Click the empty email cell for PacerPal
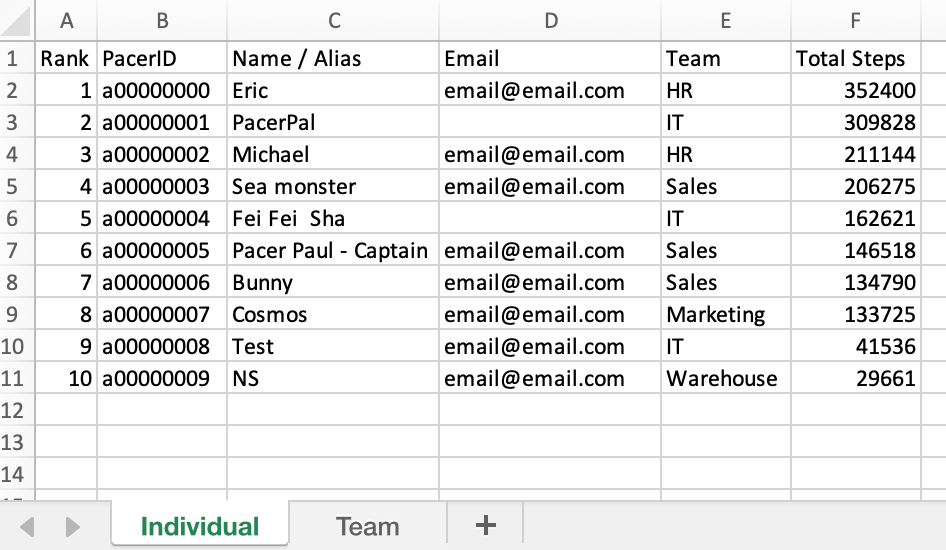The image size is (946, 550). 550,122
